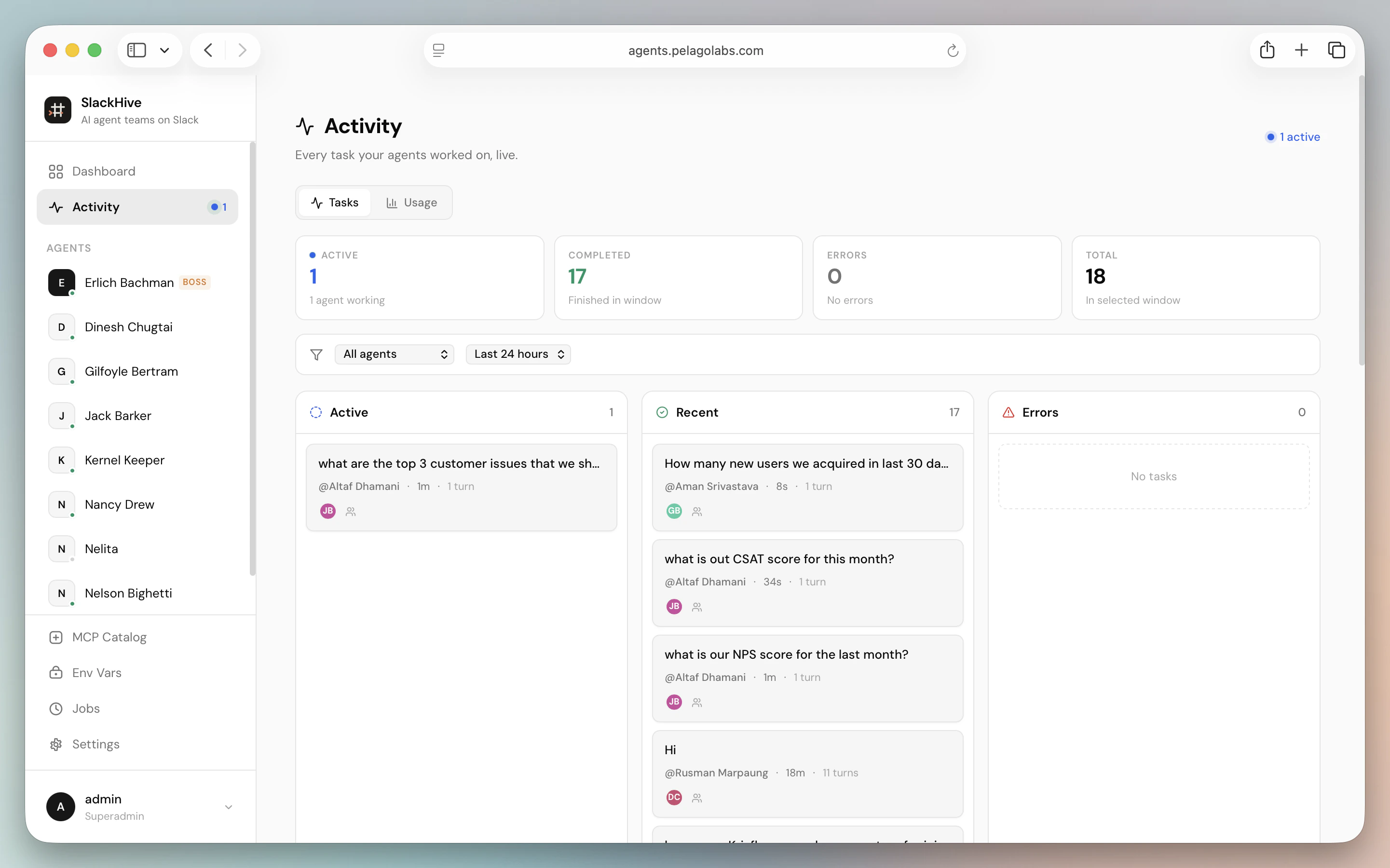This screenshot has width=1390, height=868.
Task: Select Activity in the sidebar
Action: 137,207
